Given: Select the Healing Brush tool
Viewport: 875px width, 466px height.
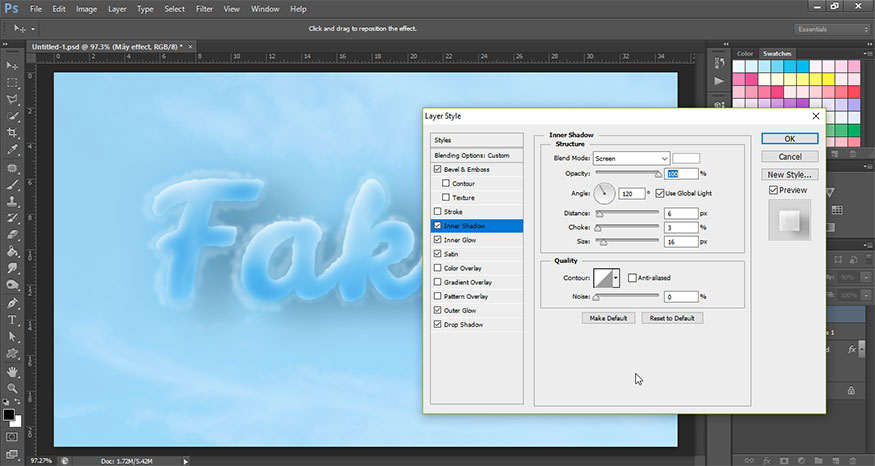Looking at the screenshot, I should coord(12,168).
